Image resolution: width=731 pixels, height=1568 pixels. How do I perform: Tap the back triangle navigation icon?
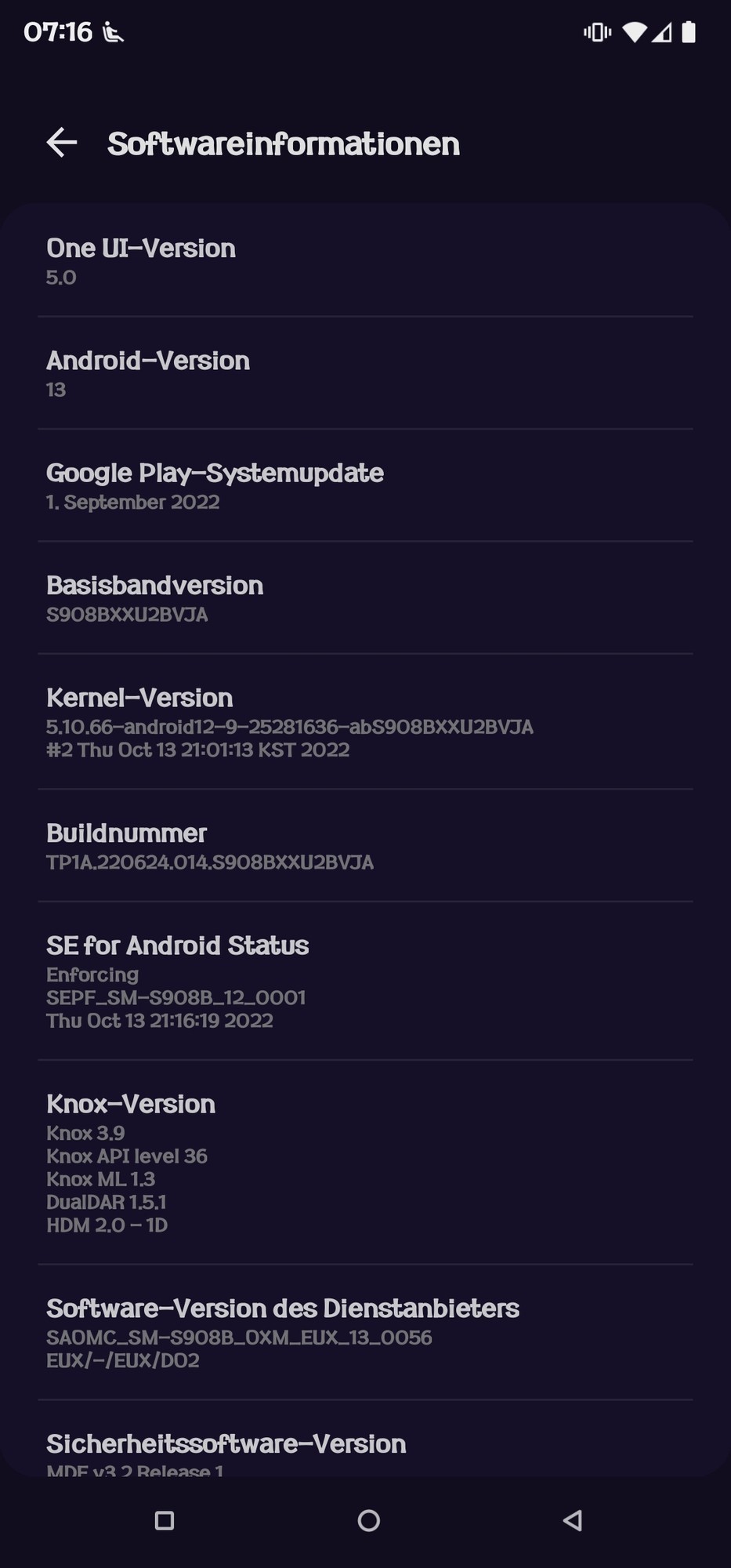pos(573,1521)
